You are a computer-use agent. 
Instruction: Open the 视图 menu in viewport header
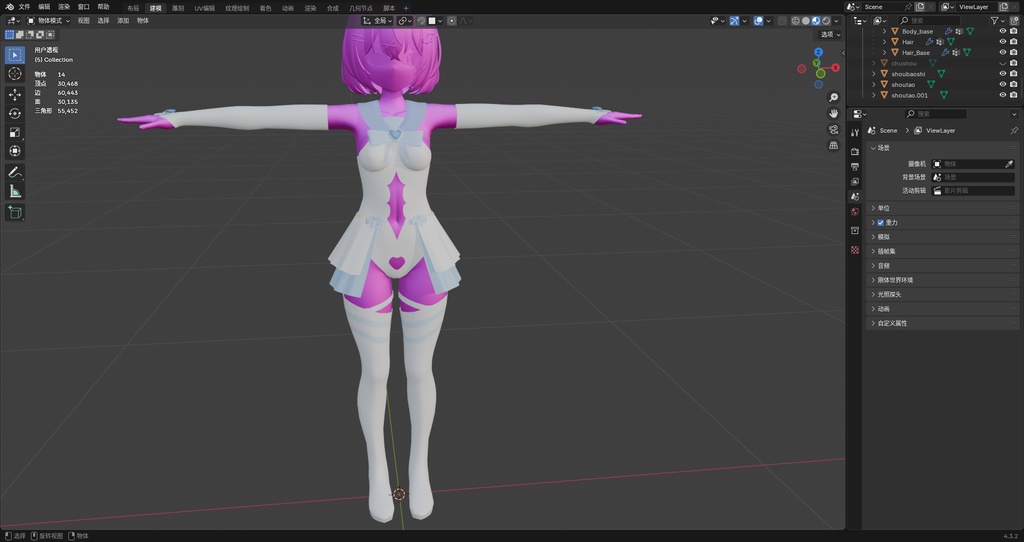[84, 21]
